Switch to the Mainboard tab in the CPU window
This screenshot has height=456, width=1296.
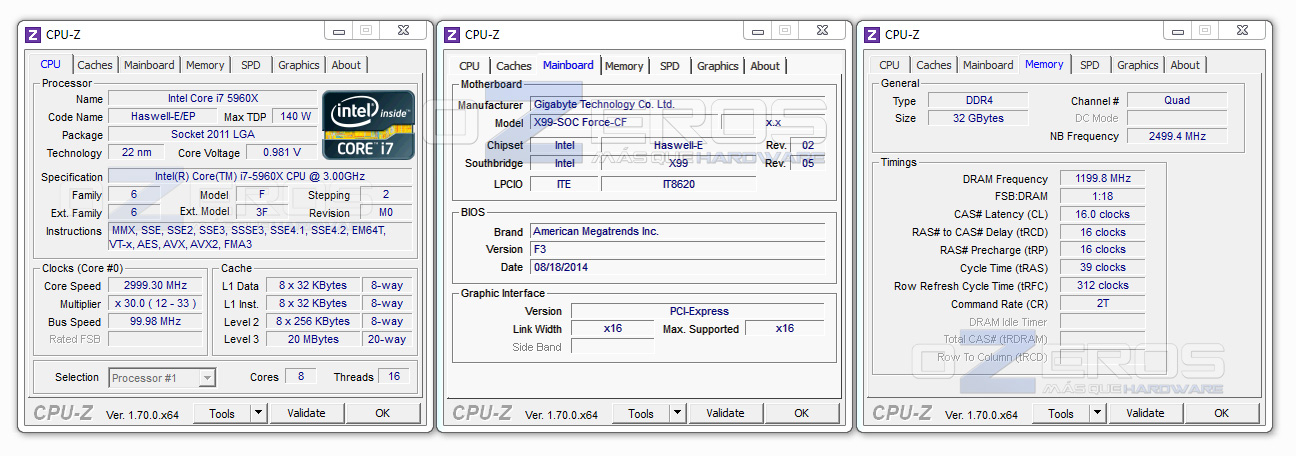pos(149,65)
